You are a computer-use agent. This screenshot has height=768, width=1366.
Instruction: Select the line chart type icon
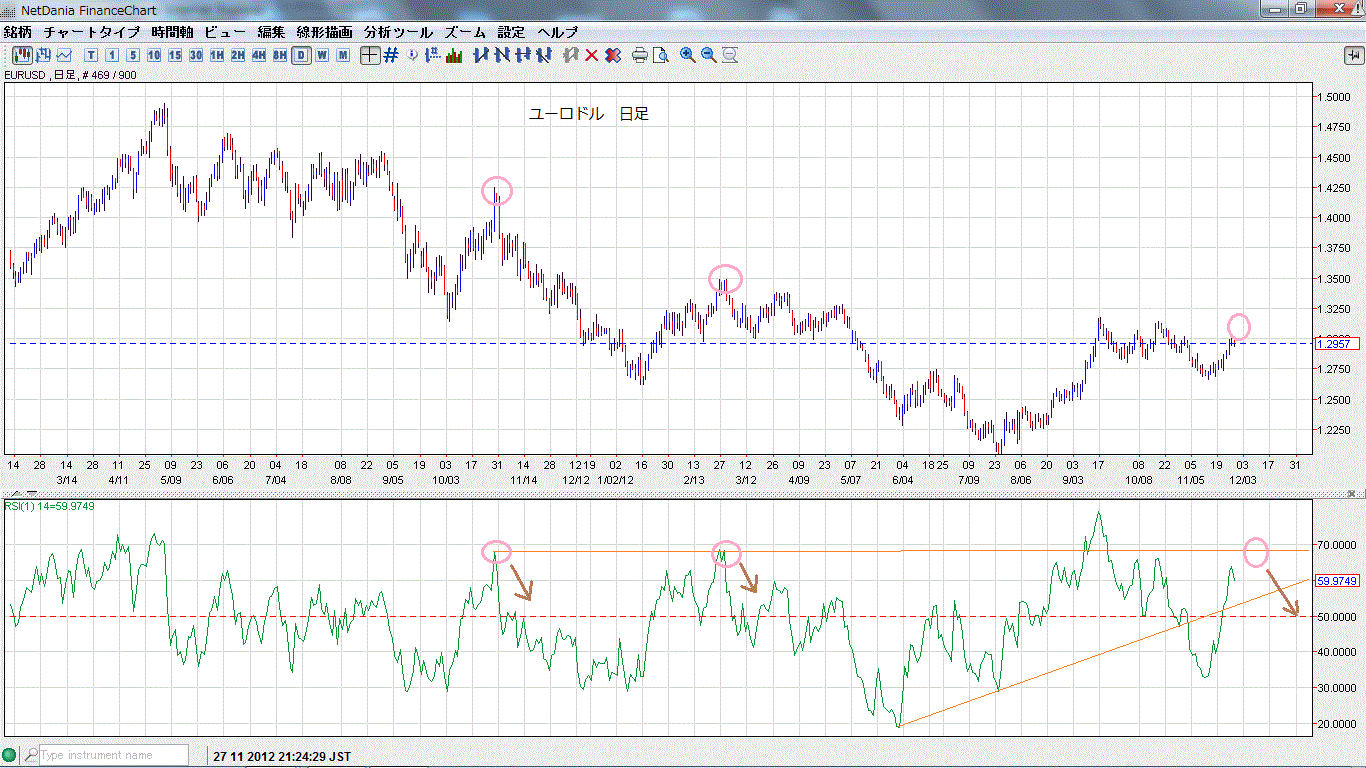pos(64,55)
